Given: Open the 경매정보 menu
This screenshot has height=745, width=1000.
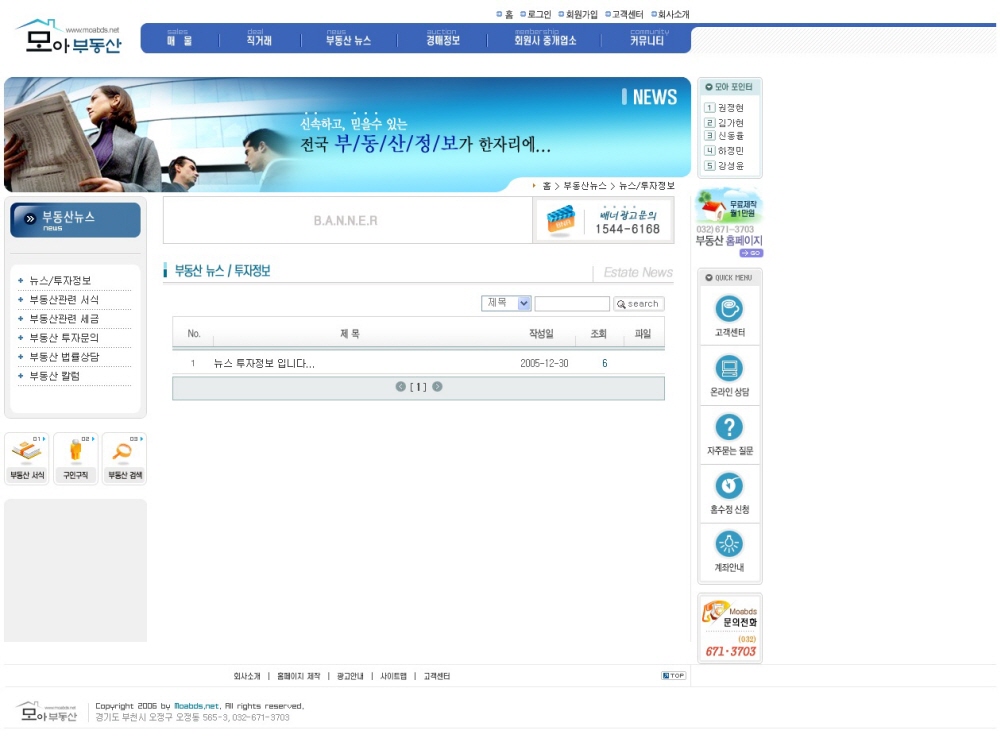Looking at the screenshot, I should point(443,40).
